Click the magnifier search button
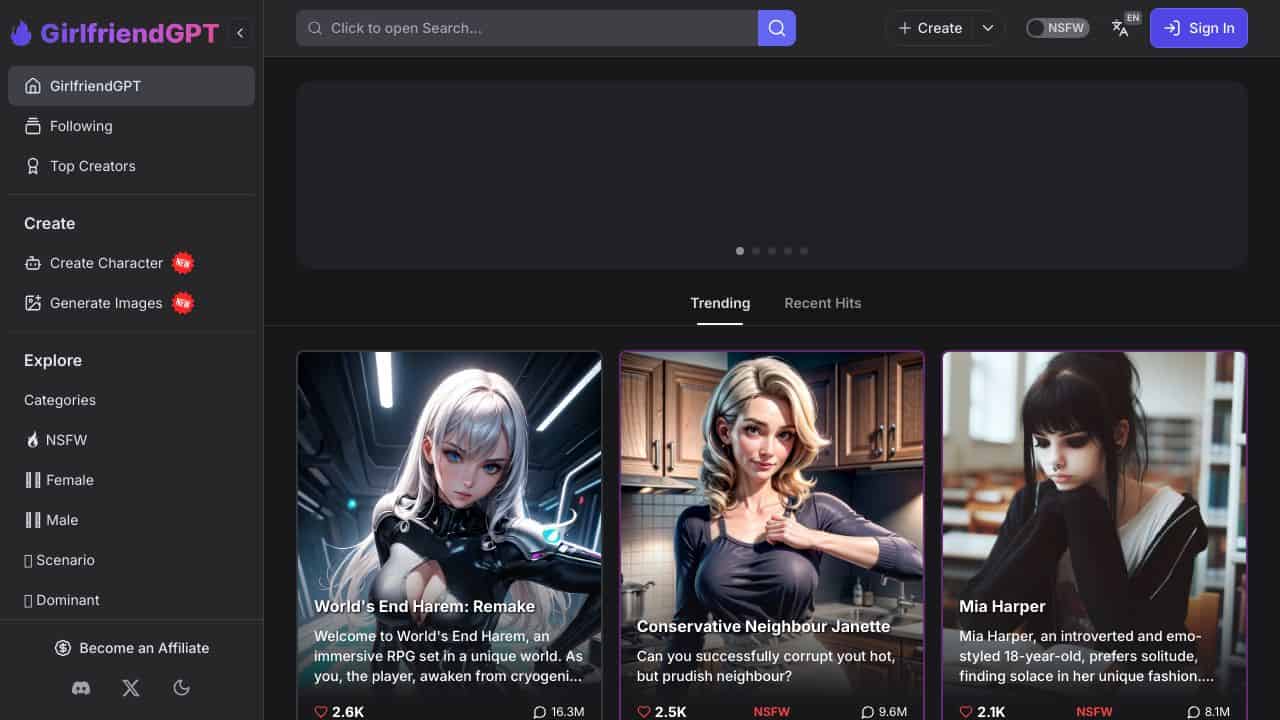 coord(777,28)
